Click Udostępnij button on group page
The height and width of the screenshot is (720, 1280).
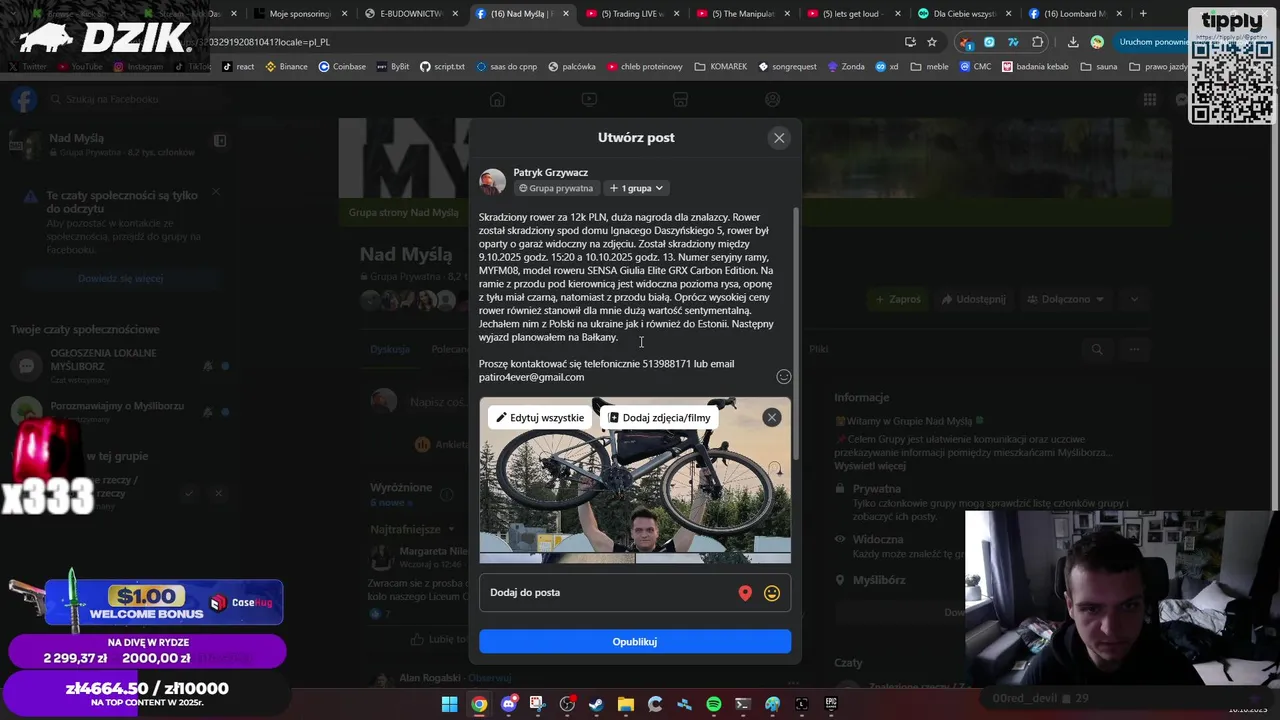[x=972, y=299]
